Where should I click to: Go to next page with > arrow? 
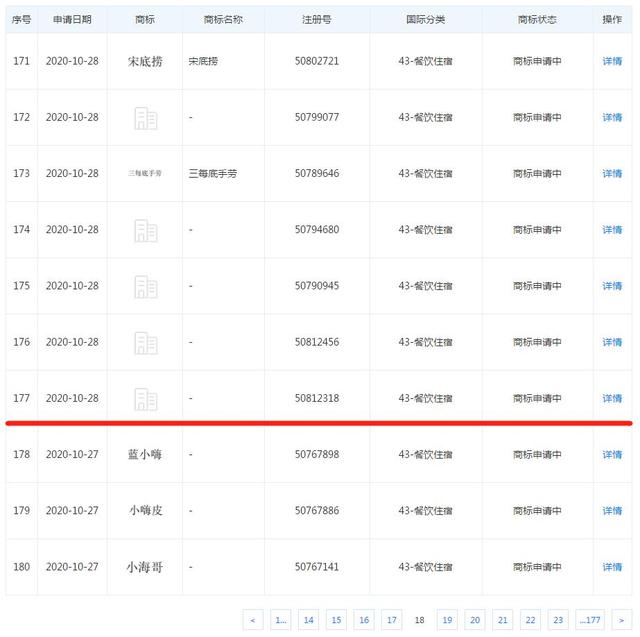(x=621, y=620)
